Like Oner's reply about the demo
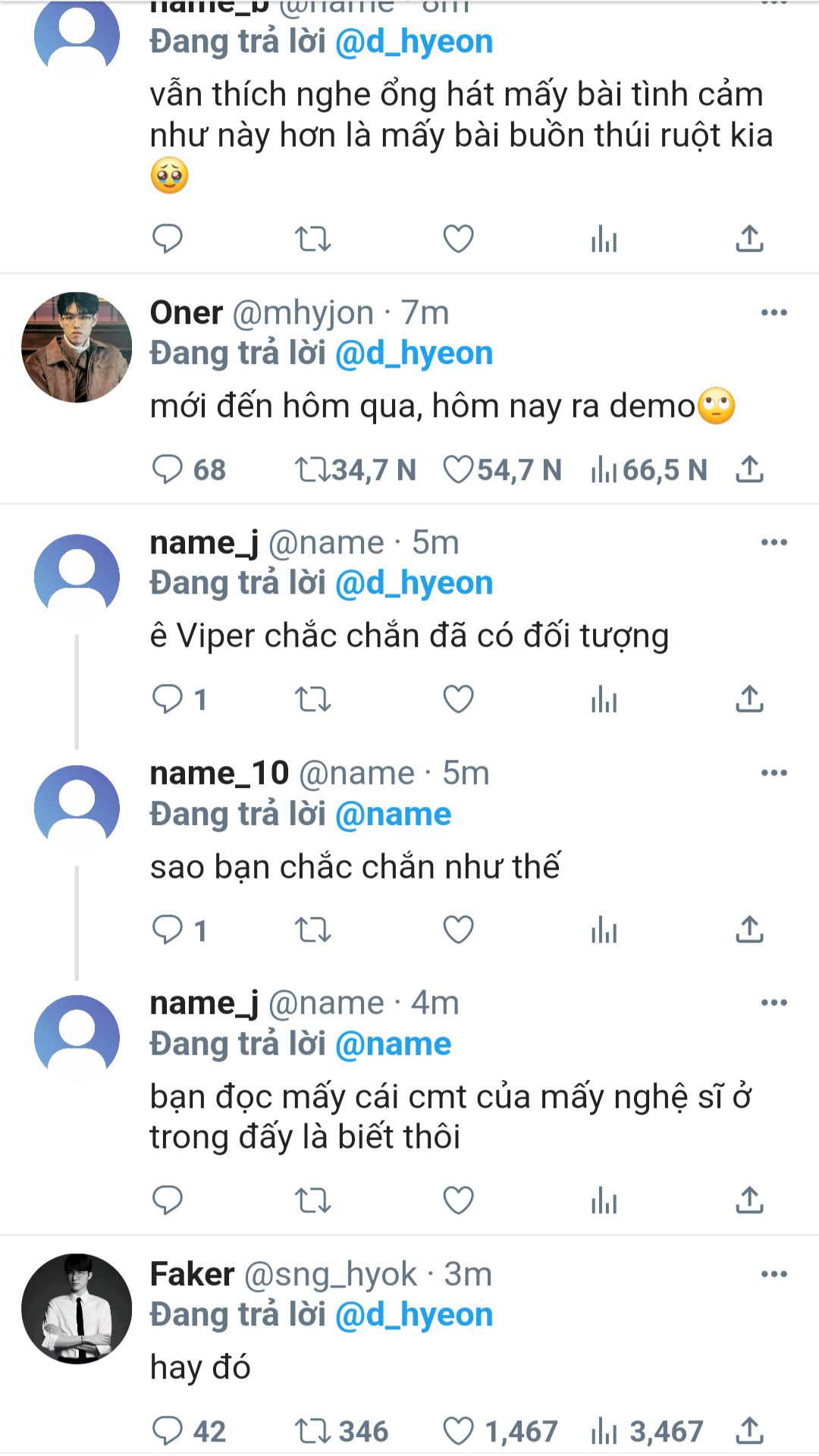819x1456 pixels. click(459, 470)
